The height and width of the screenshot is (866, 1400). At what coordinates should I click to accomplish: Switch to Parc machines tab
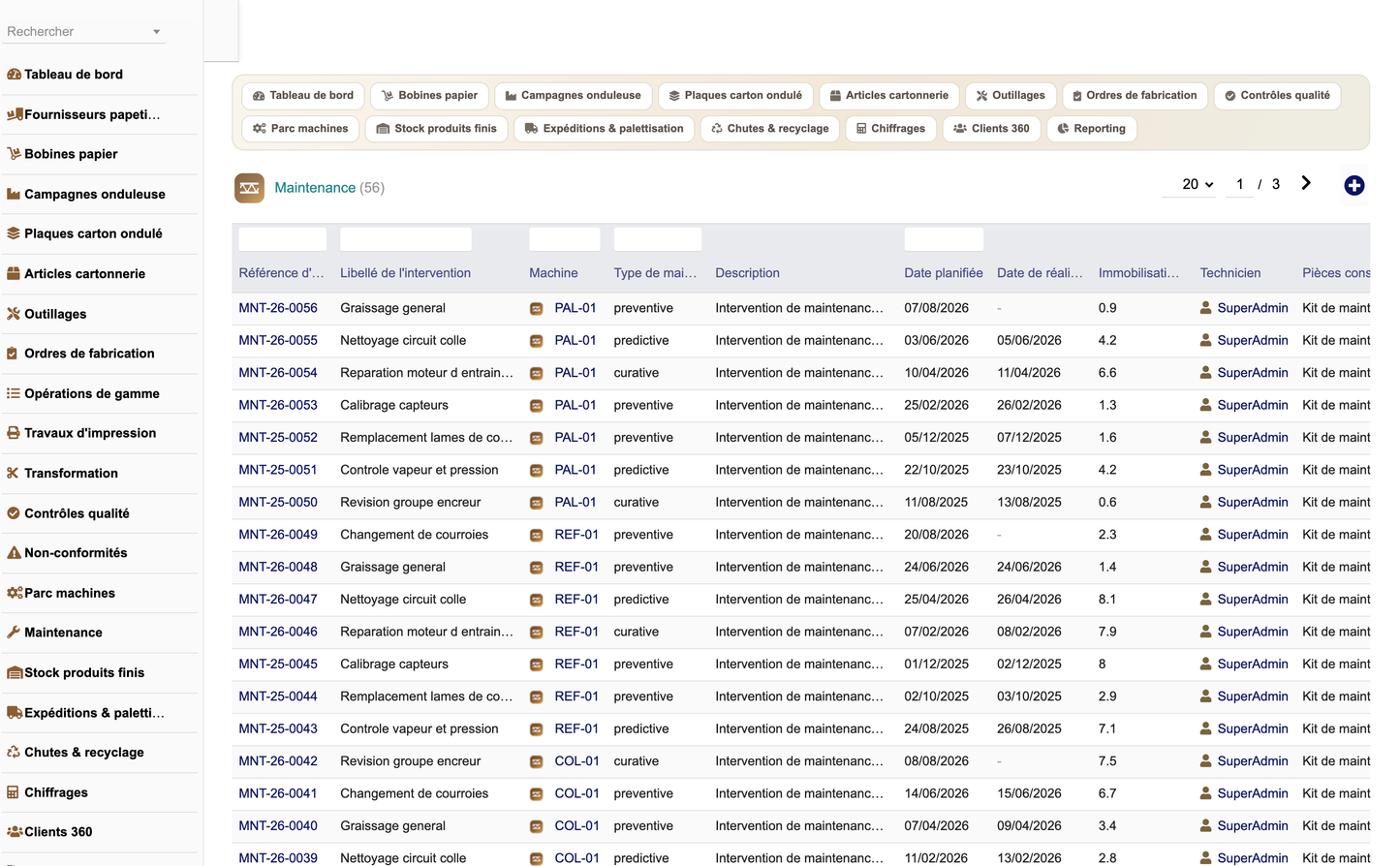point(300,129)
